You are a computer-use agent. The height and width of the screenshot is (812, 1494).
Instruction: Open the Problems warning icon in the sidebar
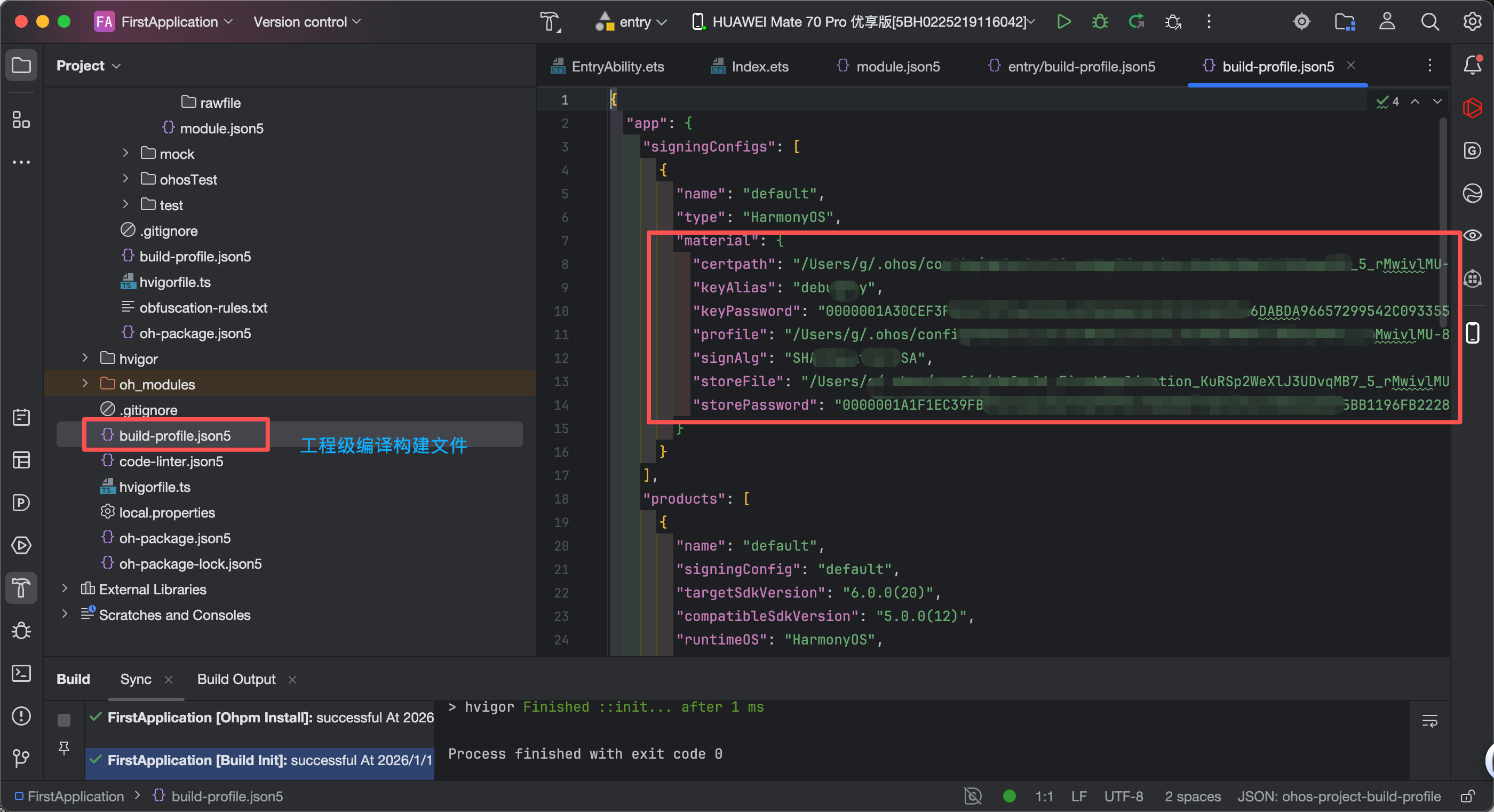tap(21, 716)
